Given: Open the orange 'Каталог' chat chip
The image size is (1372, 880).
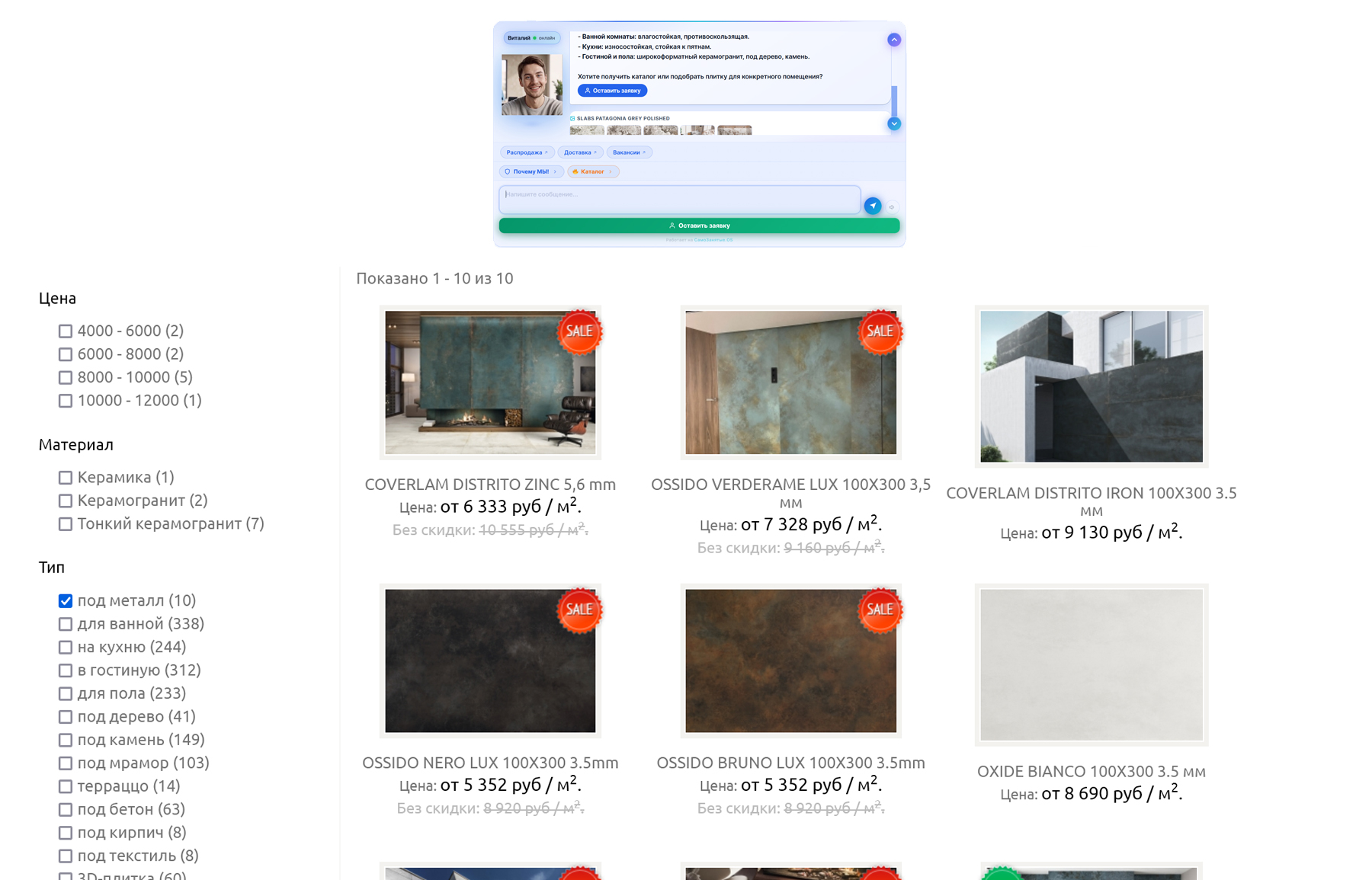Looking at the screenshot, I should click(x=593, y=171).
